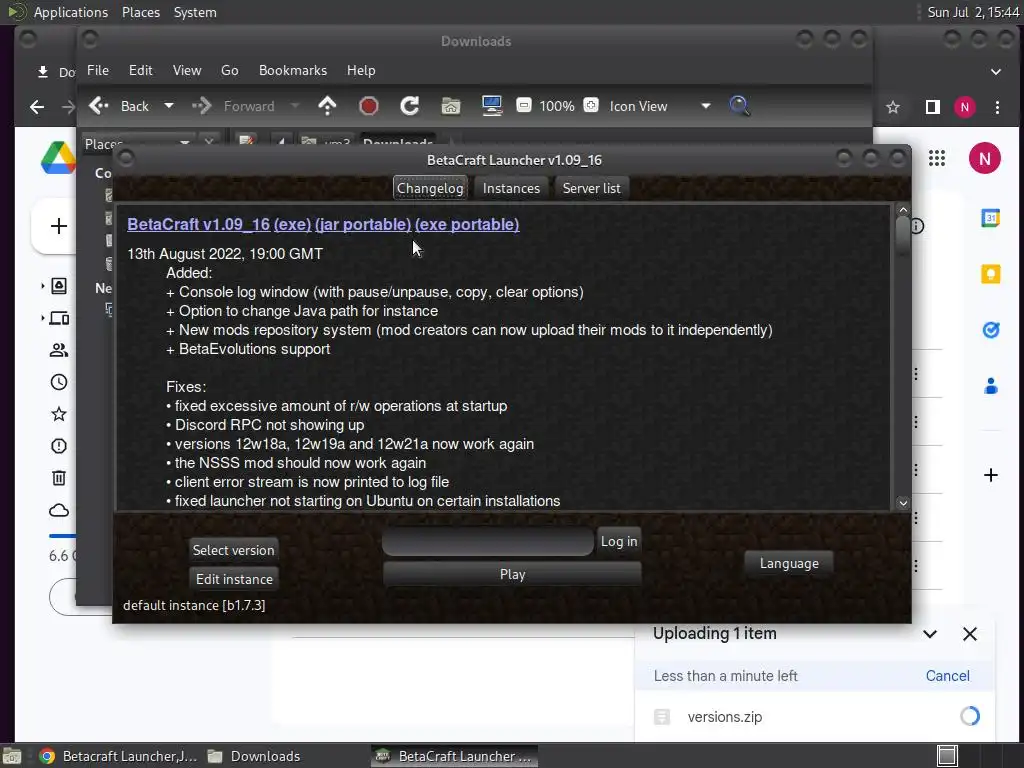Open the Language selection button
Image resolution: width=1024 pixels, height=768 pixels.
point(789,563)
